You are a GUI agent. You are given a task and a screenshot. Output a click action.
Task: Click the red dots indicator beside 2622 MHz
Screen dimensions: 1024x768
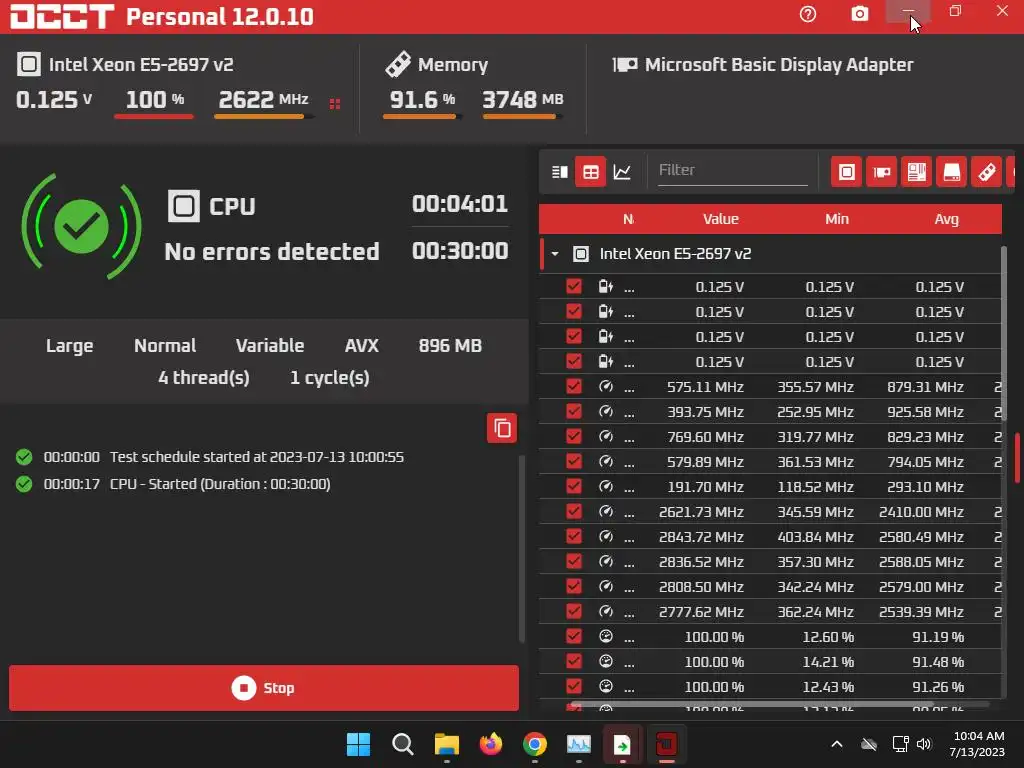click(335, 104)
